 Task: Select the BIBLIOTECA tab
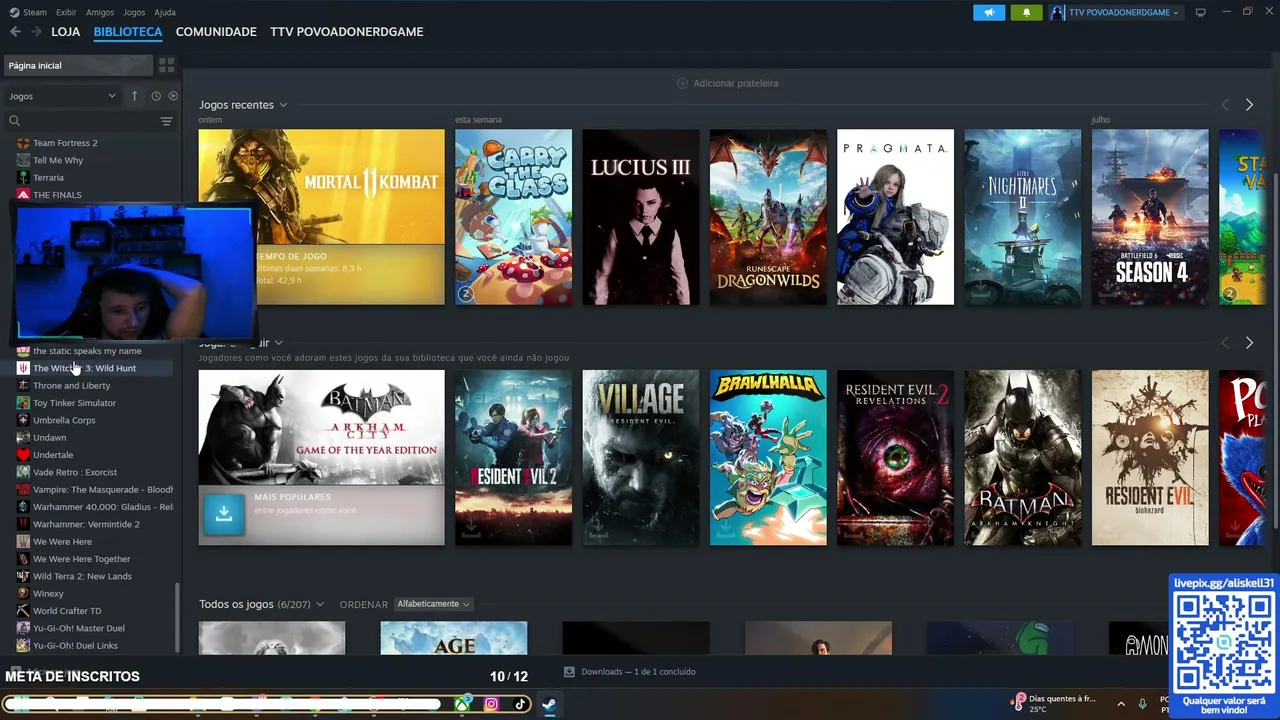click(x=128, y=32)
